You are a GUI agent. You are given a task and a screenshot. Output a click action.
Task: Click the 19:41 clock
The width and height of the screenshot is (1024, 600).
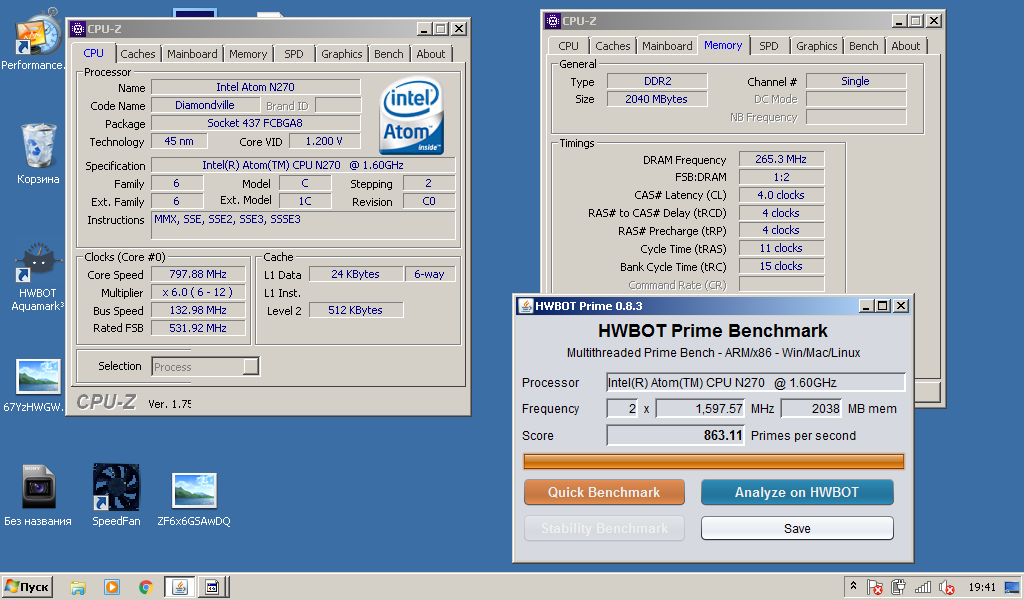(982, 588)
